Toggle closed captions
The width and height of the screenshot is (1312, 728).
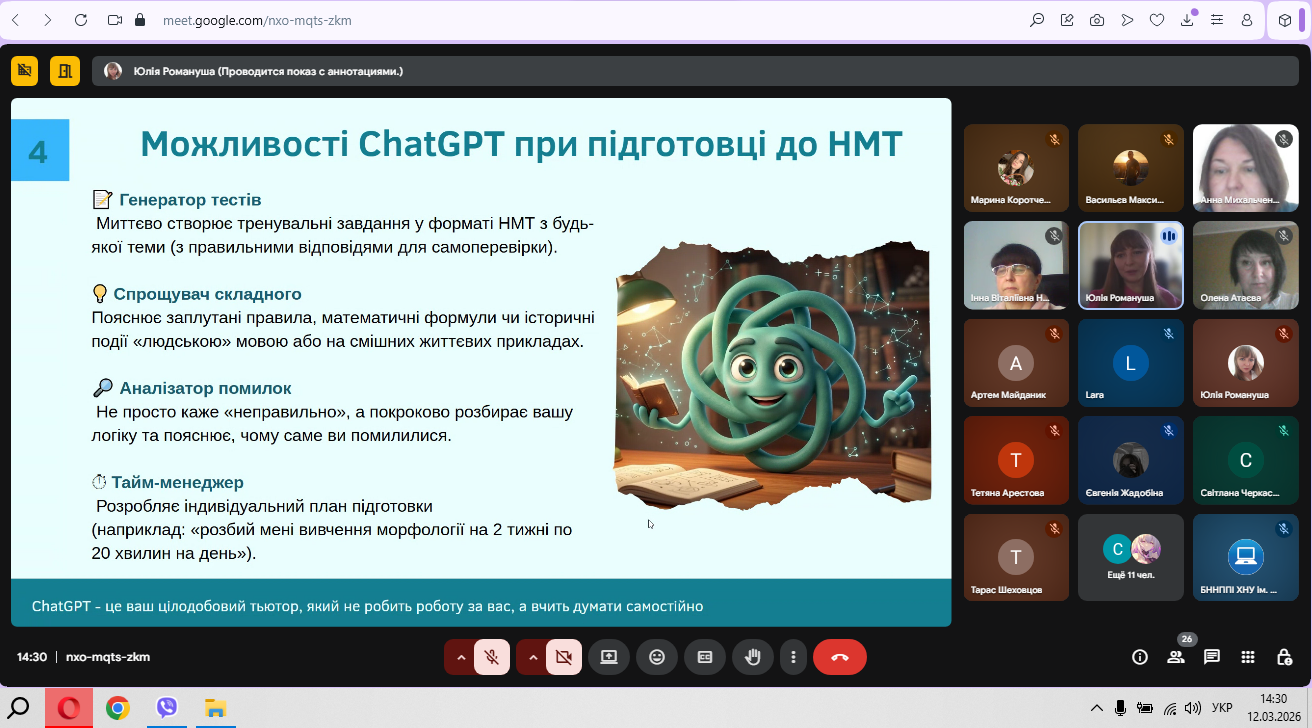click(x=705, y=657)
